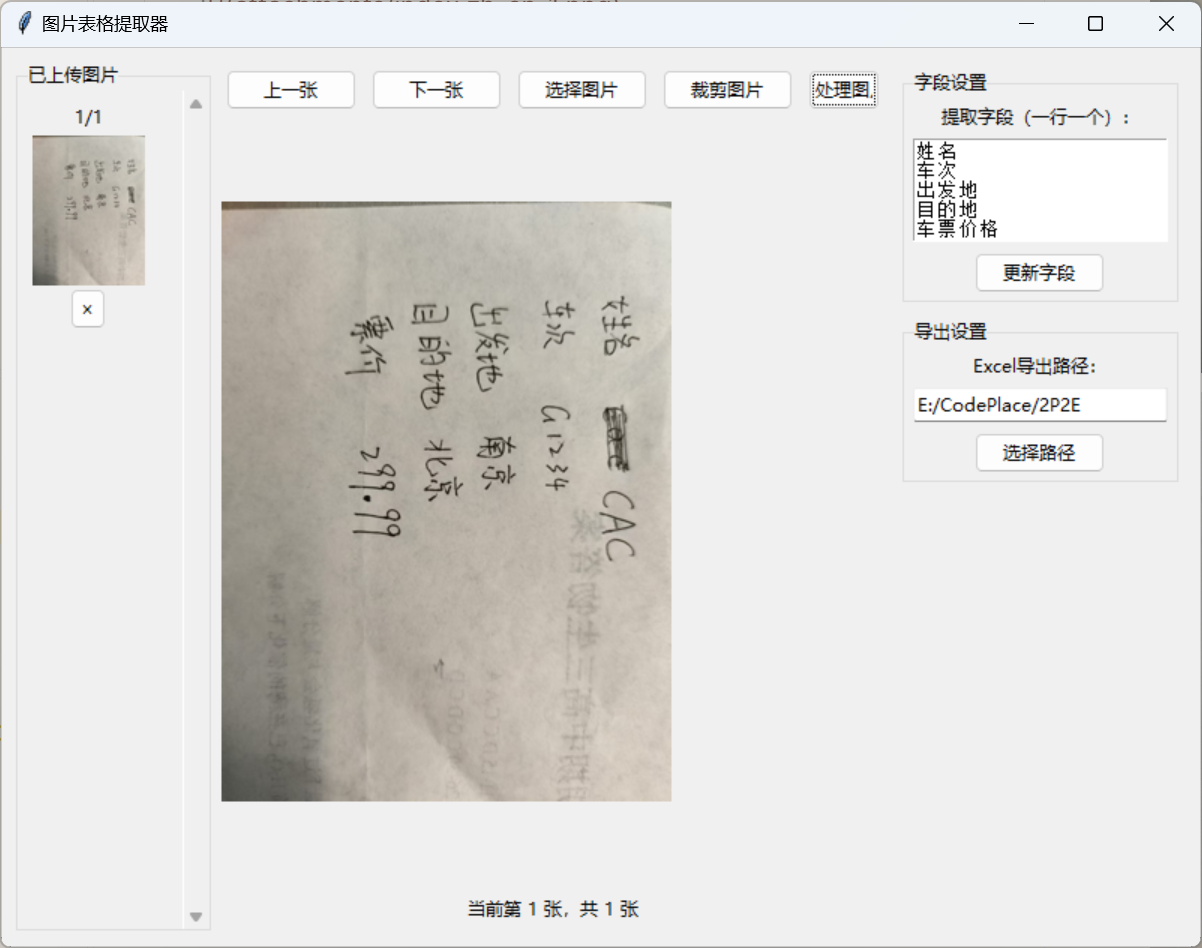Viewport: 1202px width, 948px height.
Task: Click the large handwritten note preview image
Action: 446,501
